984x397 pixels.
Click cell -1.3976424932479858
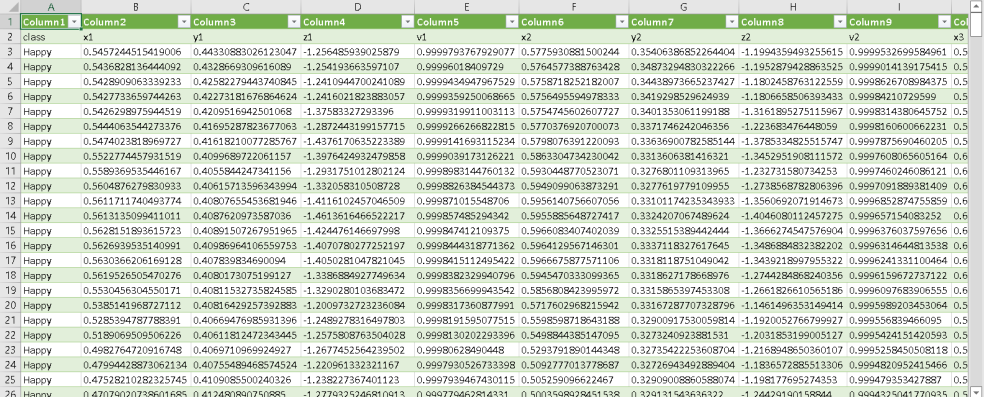(x=358, y=156)
